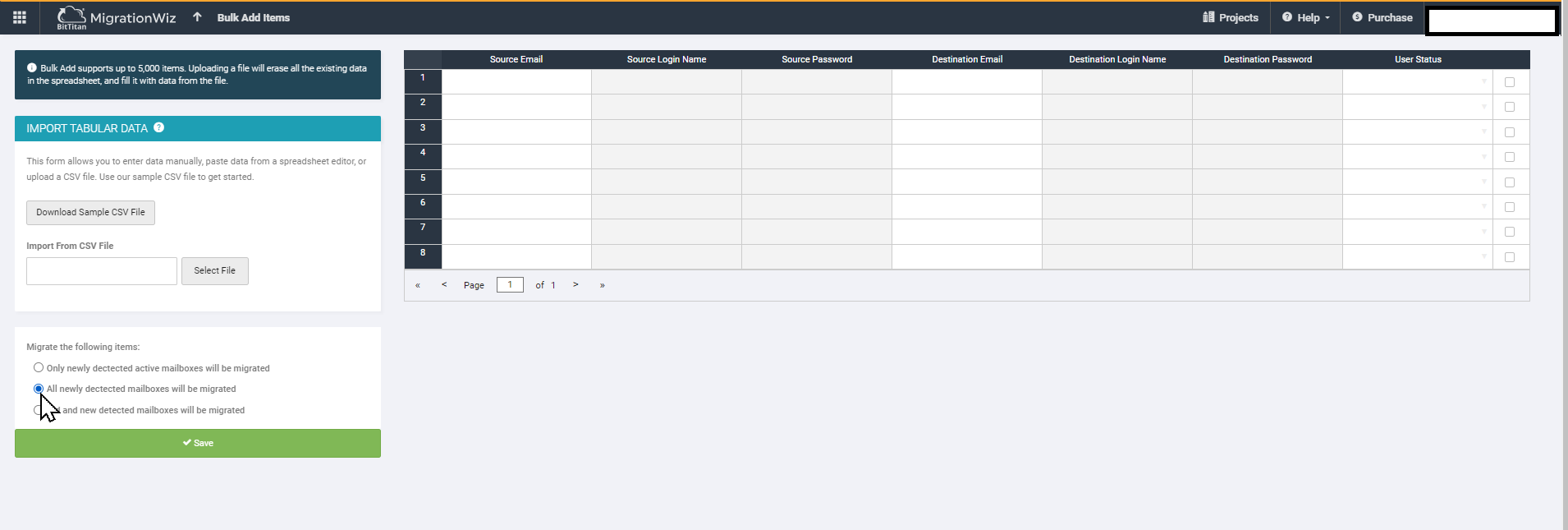
Task: Tick the checkbox for row 5
Action: tap(1509, 182)
